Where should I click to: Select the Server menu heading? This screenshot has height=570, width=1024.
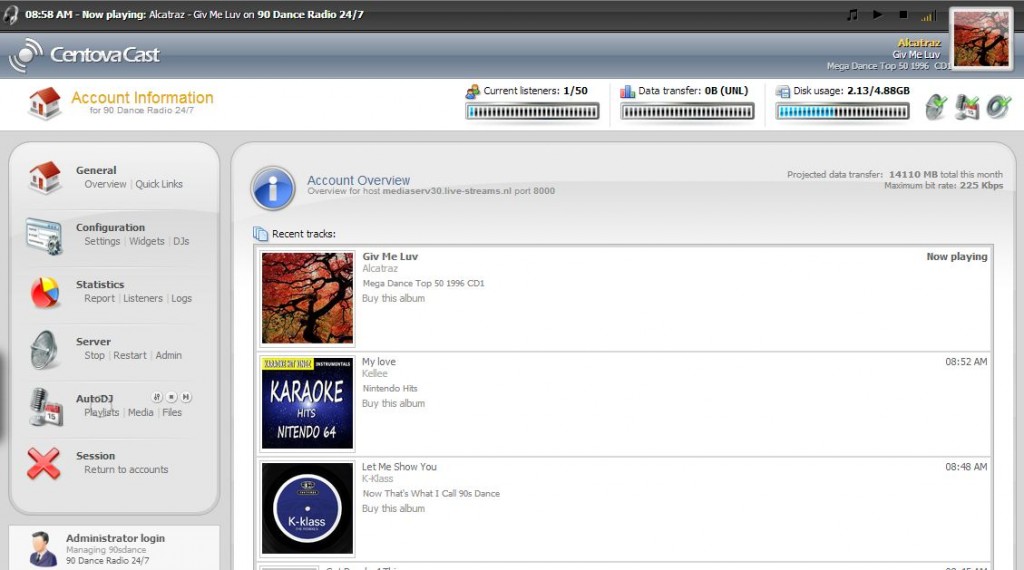[x=93, y=341]
